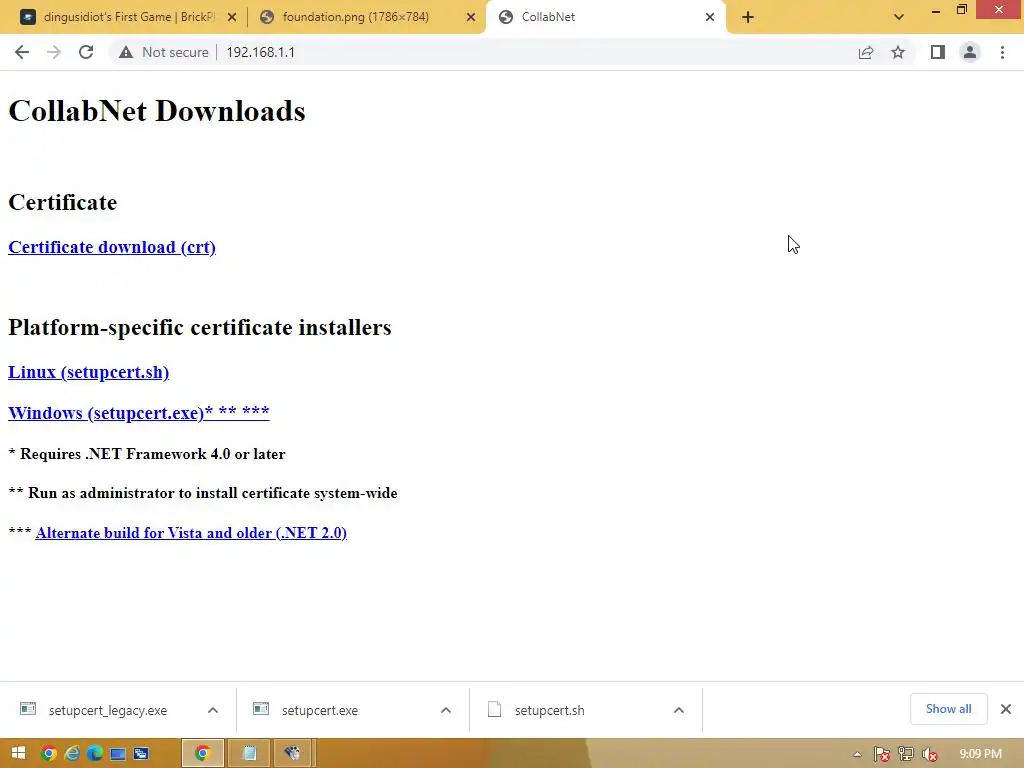
Task: Bookmark this page with the star icon
Action: (x=898, y=52)
